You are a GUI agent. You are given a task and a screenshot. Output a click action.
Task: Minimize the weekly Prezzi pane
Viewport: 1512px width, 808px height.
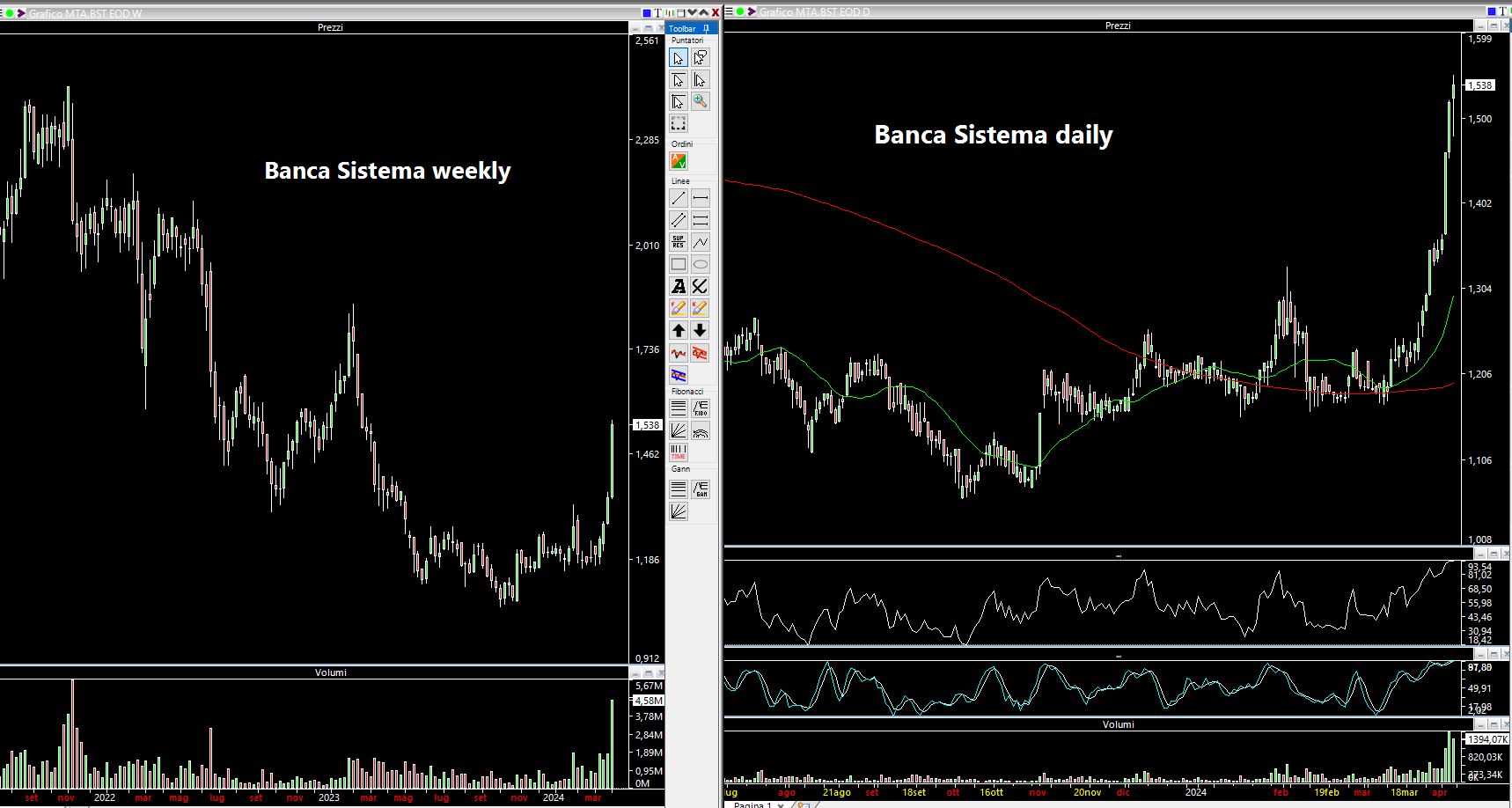point(635,29)
